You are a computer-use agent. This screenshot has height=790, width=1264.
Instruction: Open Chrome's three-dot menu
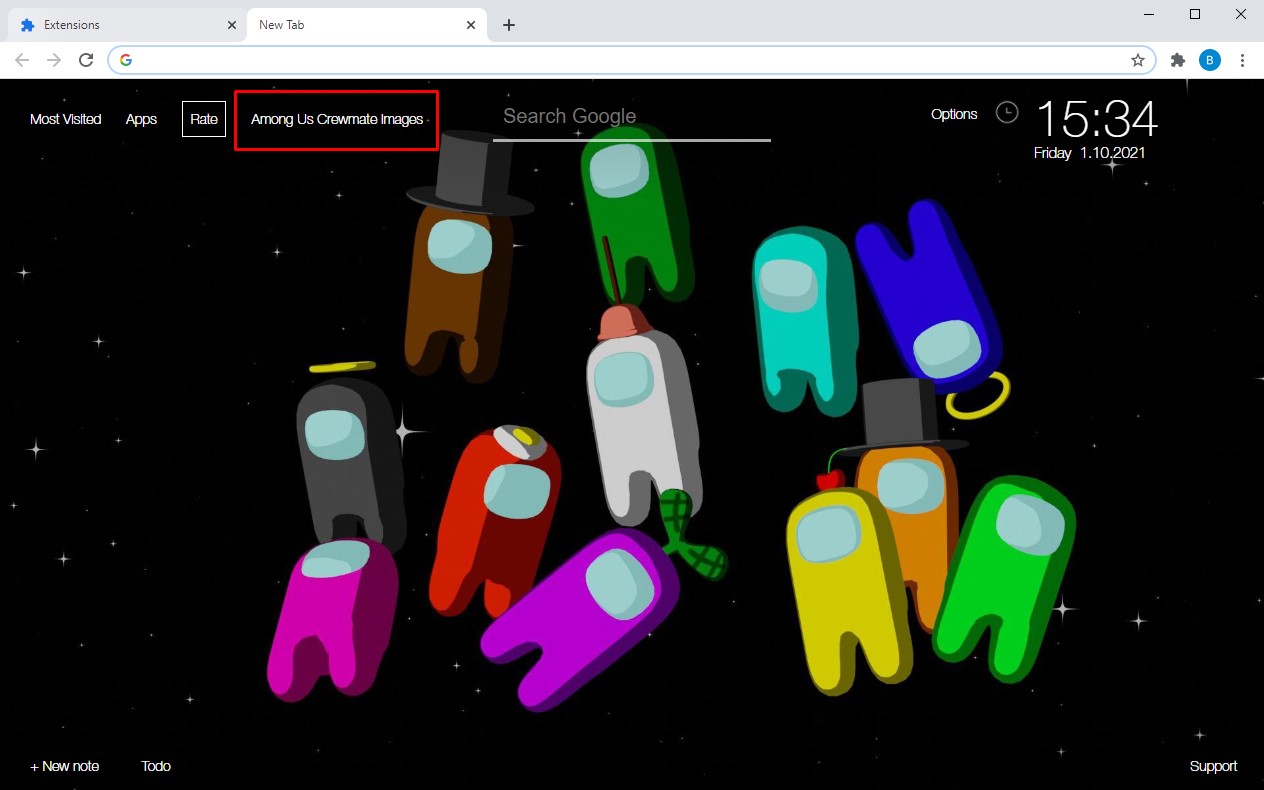tap(1242, 60)
